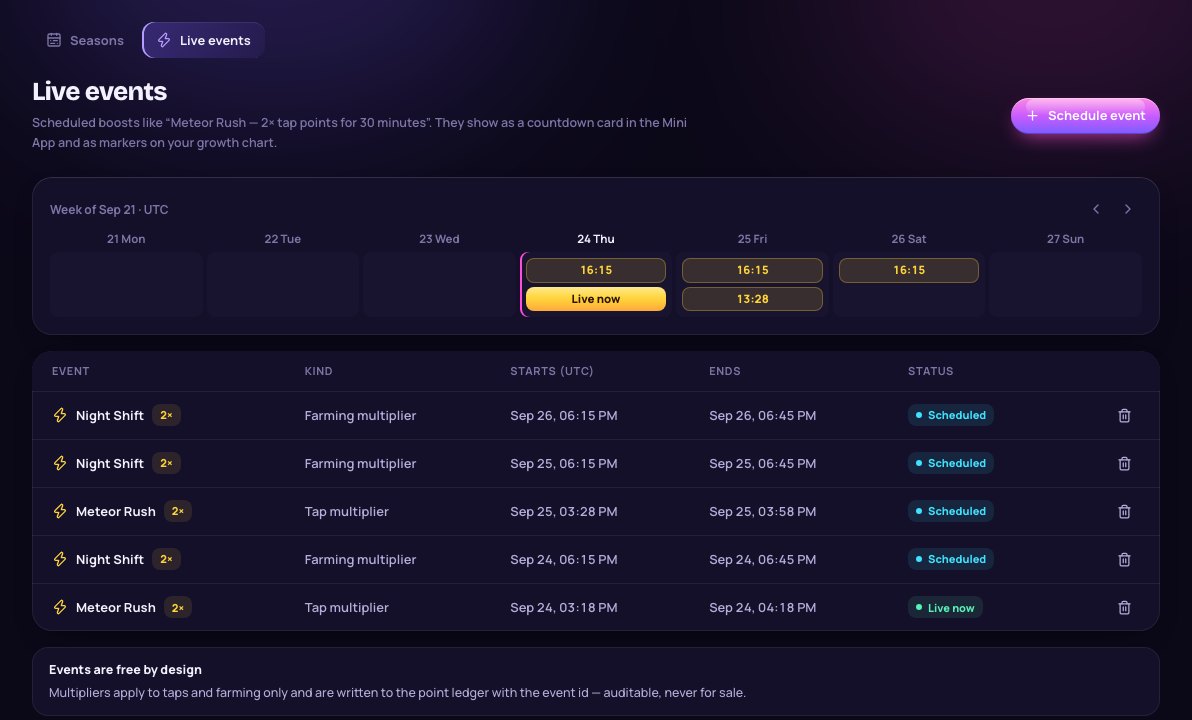The width and height of the screenshot is (1192, 720).
Task: Select the 27 Sun day header
Action: pos(1065,239)
